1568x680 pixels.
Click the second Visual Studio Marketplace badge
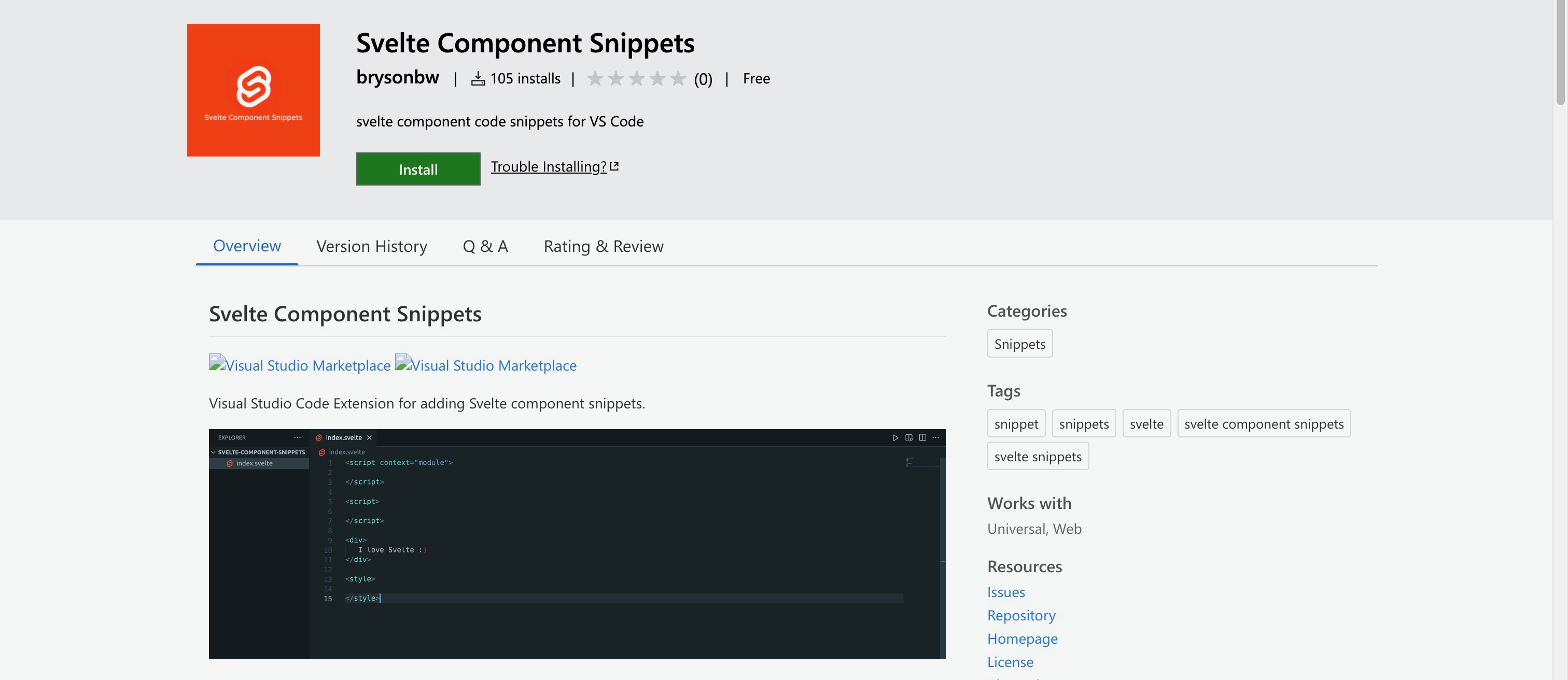(x=486, y=364)
